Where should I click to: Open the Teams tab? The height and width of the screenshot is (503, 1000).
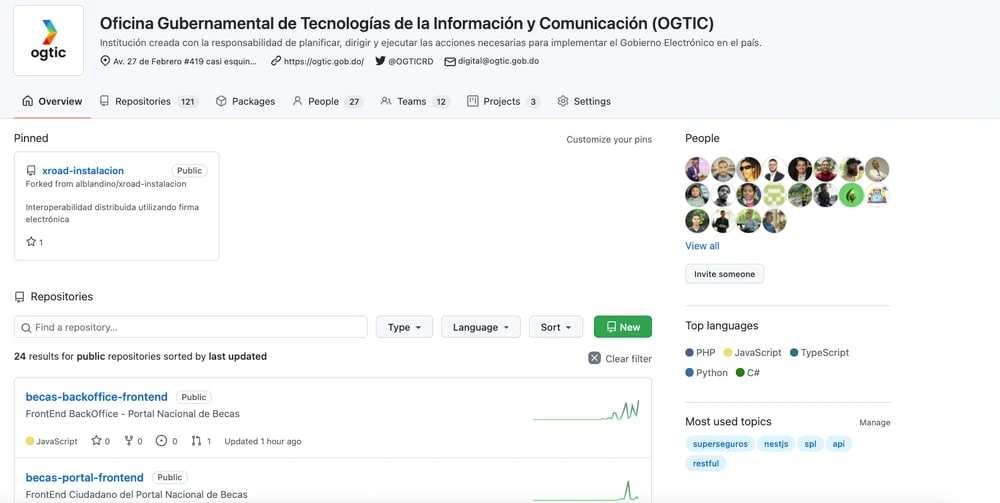tap(415, 101)
